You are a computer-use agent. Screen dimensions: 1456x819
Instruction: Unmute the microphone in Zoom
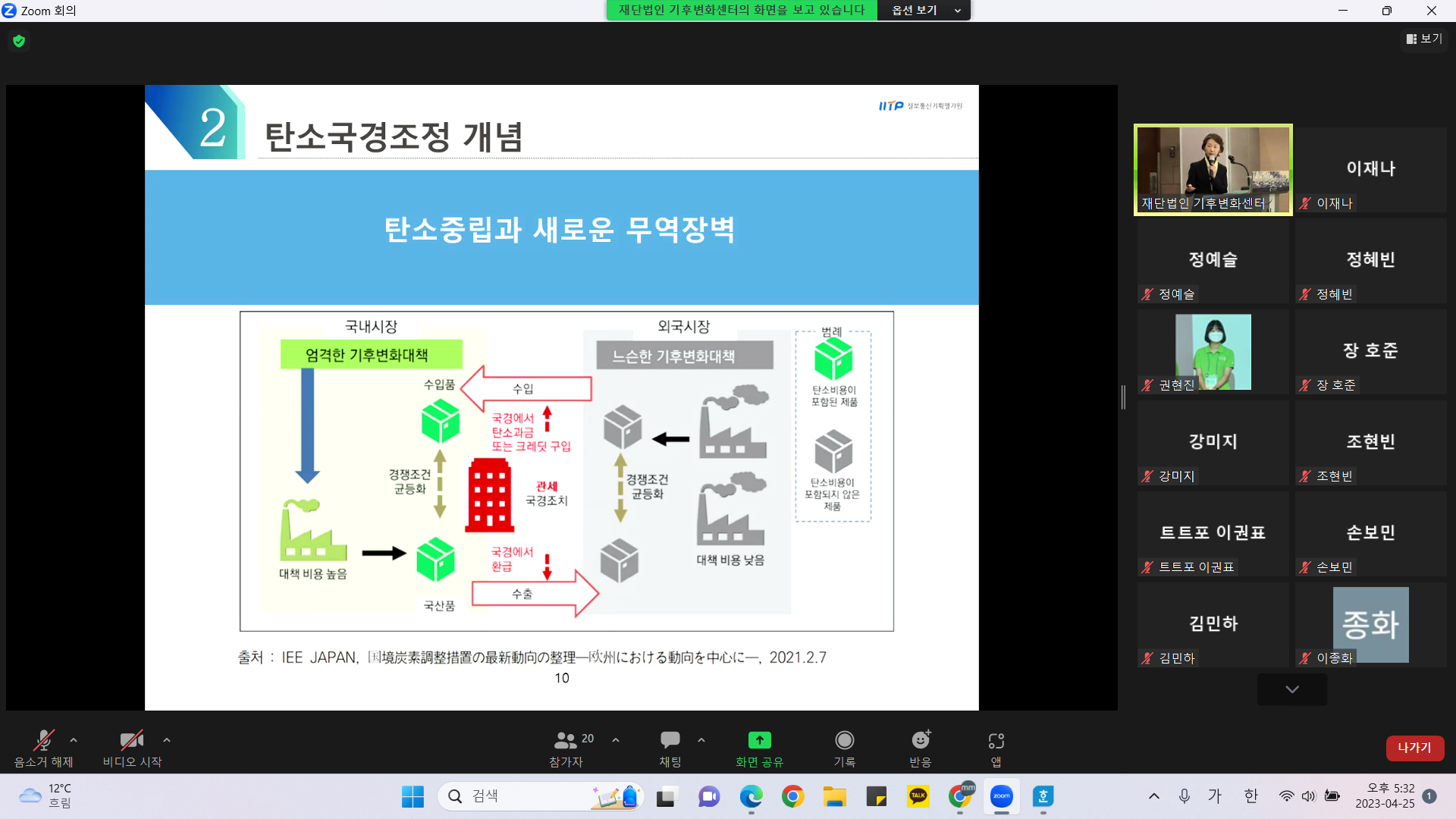tap(43, 748)
